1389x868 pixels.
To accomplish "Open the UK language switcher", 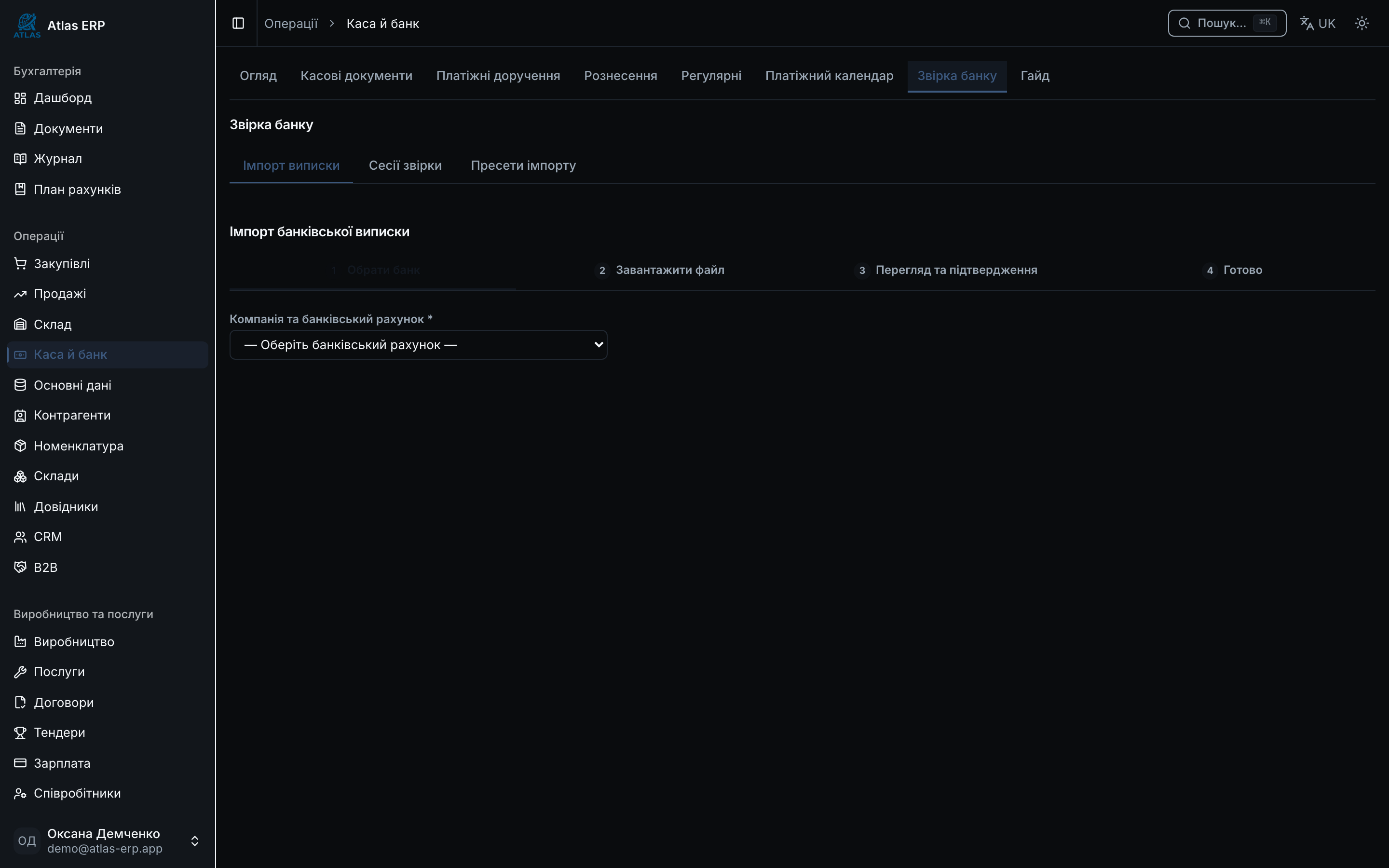I will [x=1317, y=23].
